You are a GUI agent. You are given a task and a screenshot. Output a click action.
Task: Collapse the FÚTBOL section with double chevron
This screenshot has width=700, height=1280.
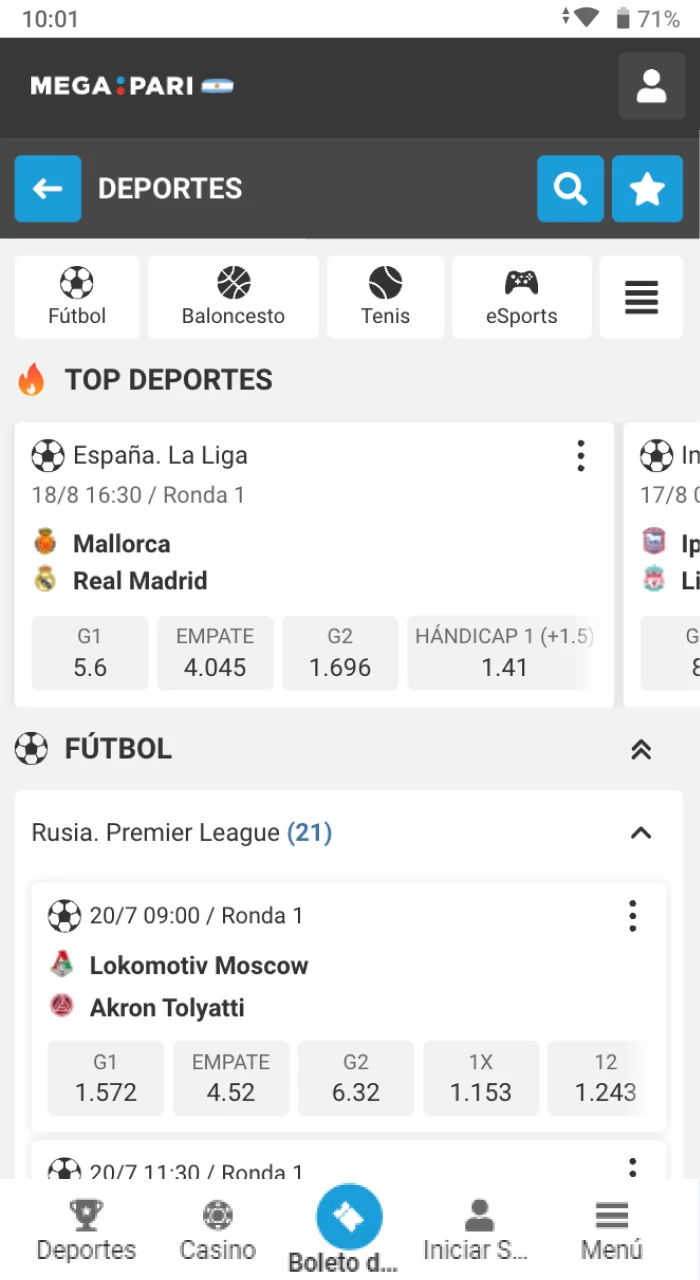(x=641, y=748)
